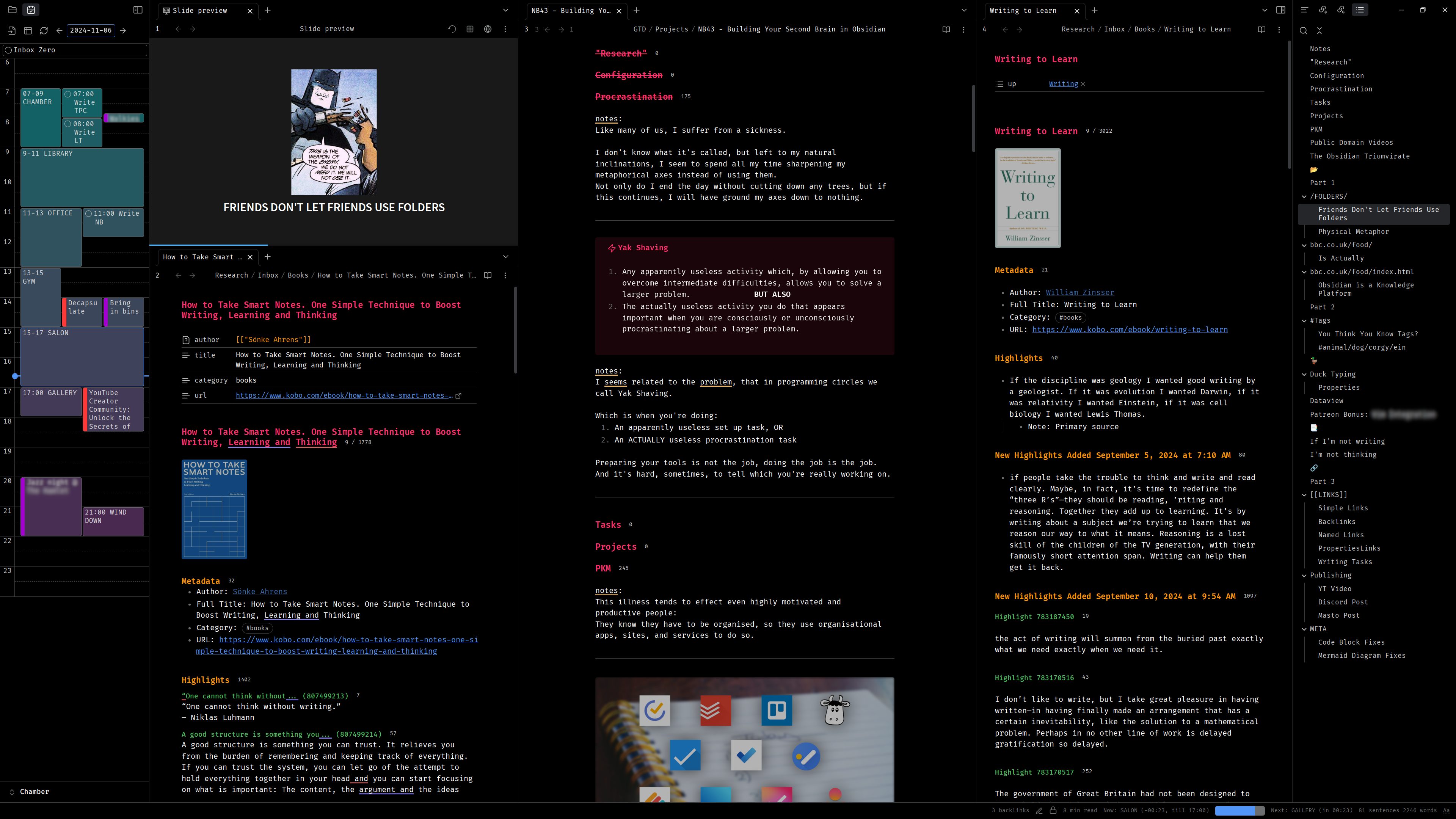The height and width of the screenshot is (819, 1456).
Task: Click the 3 backlinks status bar entry
Action: tap(1010, 811)
